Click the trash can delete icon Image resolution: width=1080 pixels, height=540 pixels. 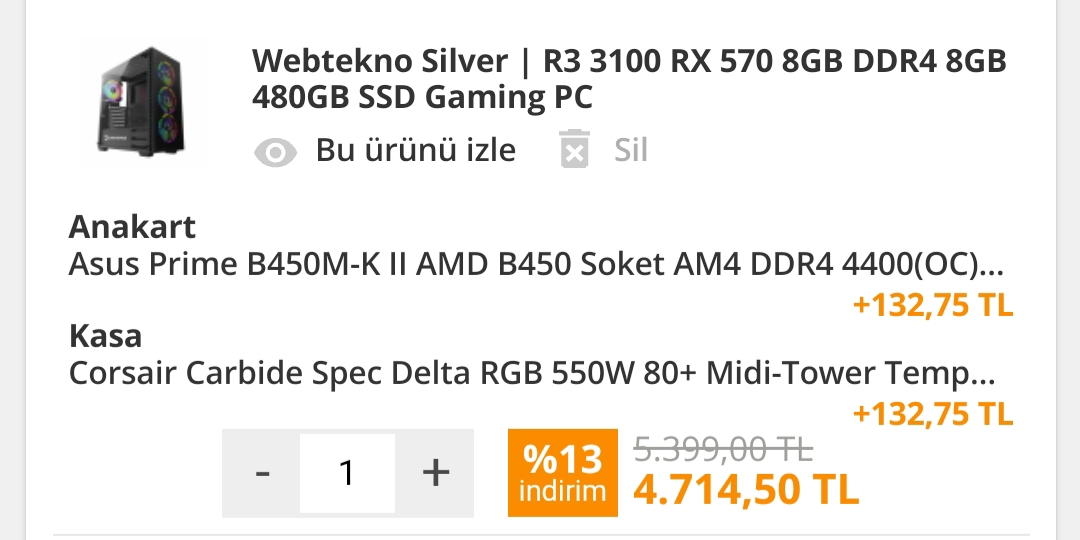(574, 150)
